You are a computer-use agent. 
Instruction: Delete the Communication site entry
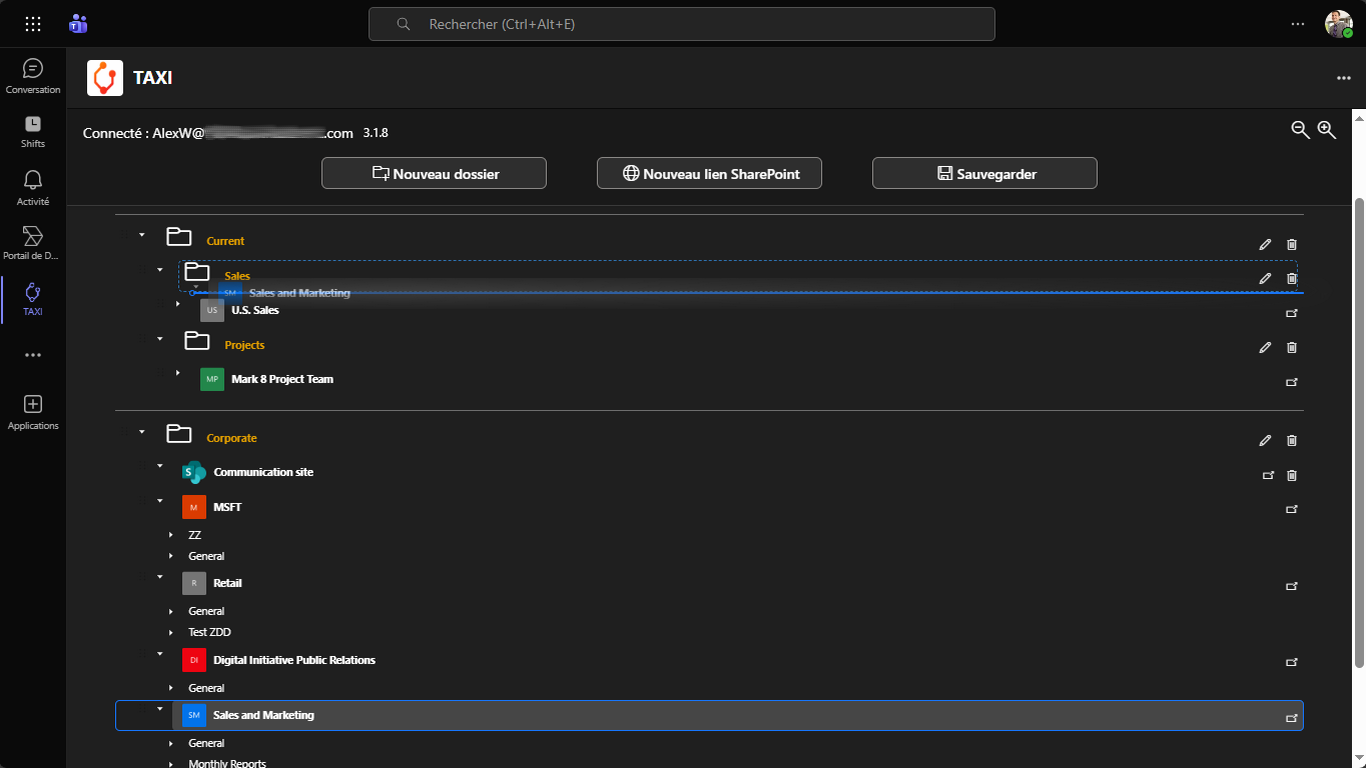(1292, 476)
